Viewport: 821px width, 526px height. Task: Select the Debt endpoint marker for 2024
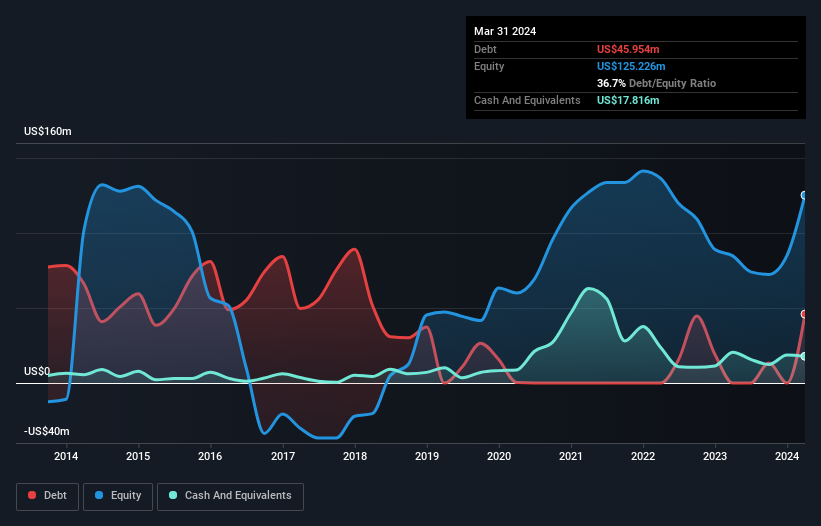[x=804, y=314]
